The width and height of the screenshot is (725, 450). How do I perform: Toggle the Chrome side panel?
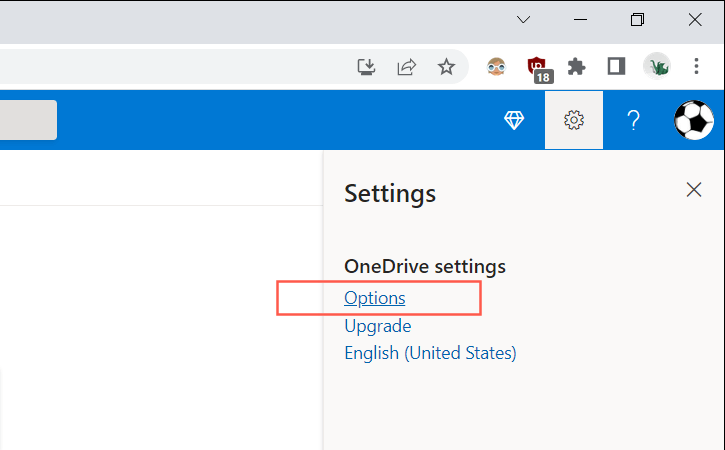pyautogui.click(x=616, y=67)
